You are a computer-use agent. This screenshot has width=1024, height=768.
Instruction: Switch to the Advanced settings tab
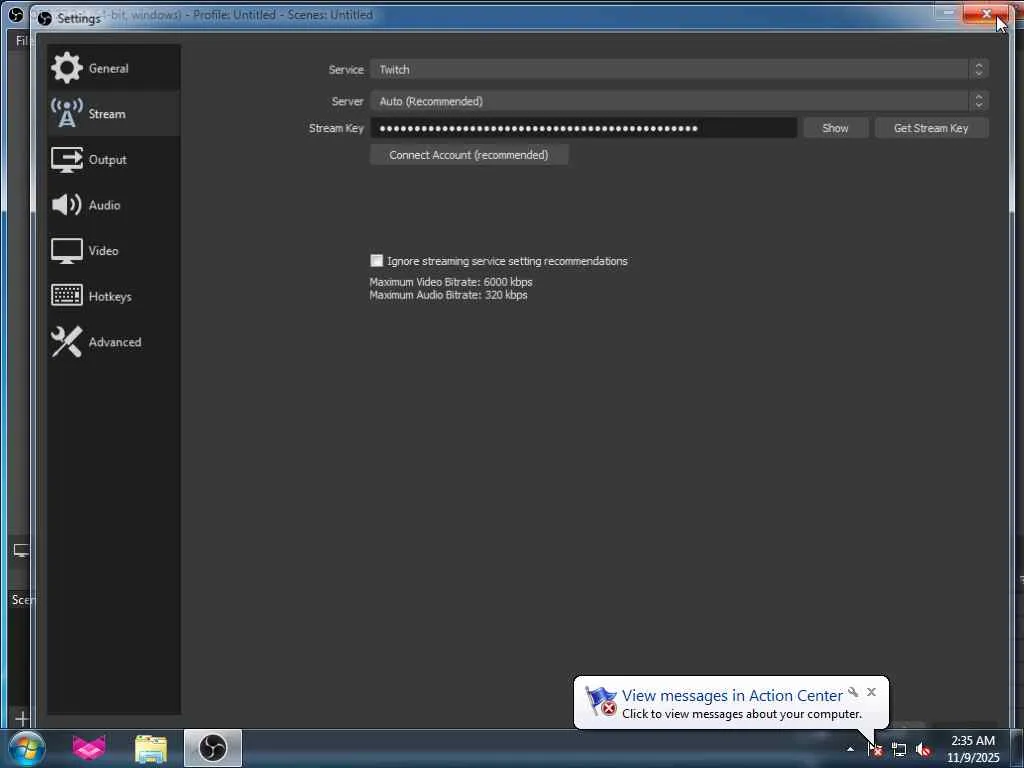(114, 342)
